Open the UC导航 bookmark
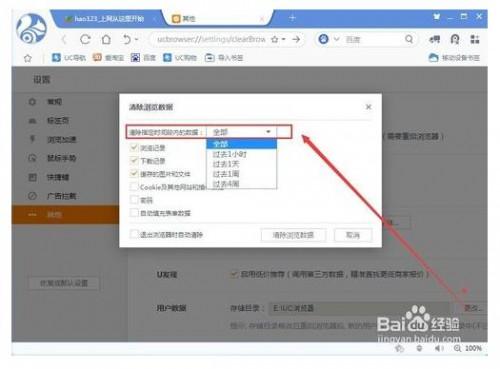 [69, 58]
